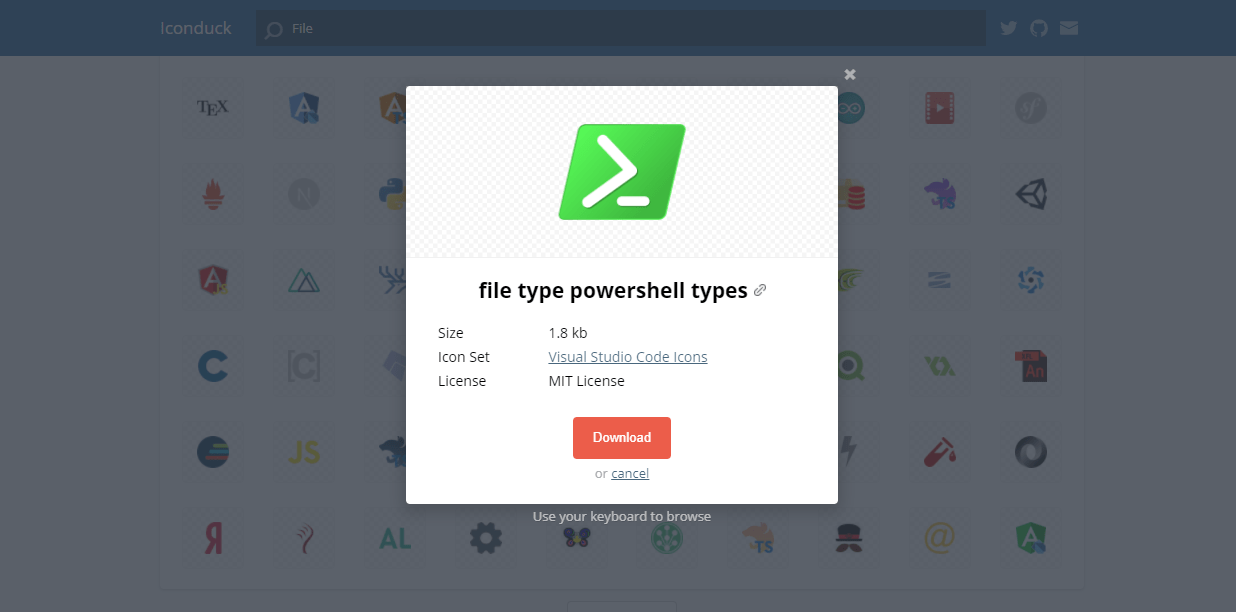Select the blue C language icon
1236x612 pixels.
[x=213, y=366]
